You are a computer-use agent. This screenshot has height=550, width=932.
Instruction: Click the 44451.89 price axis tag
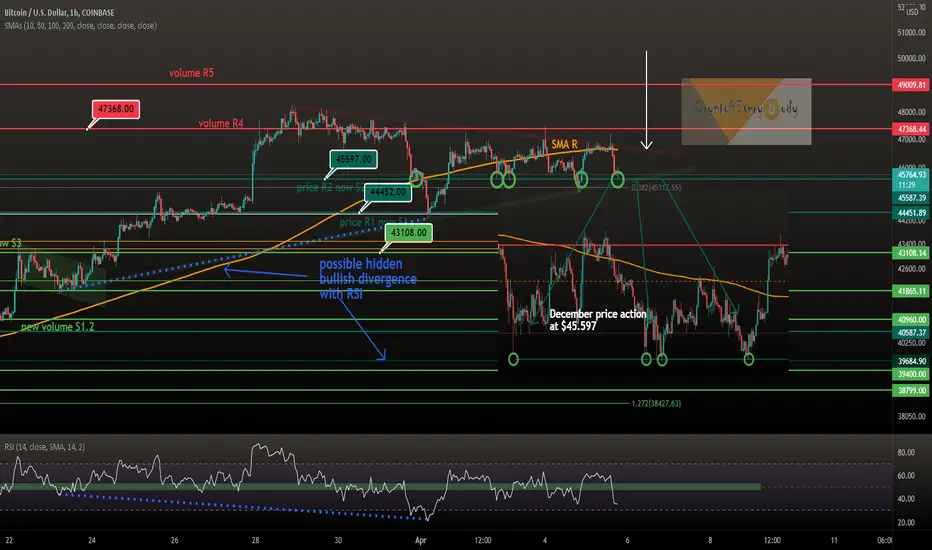coord(912,213)
